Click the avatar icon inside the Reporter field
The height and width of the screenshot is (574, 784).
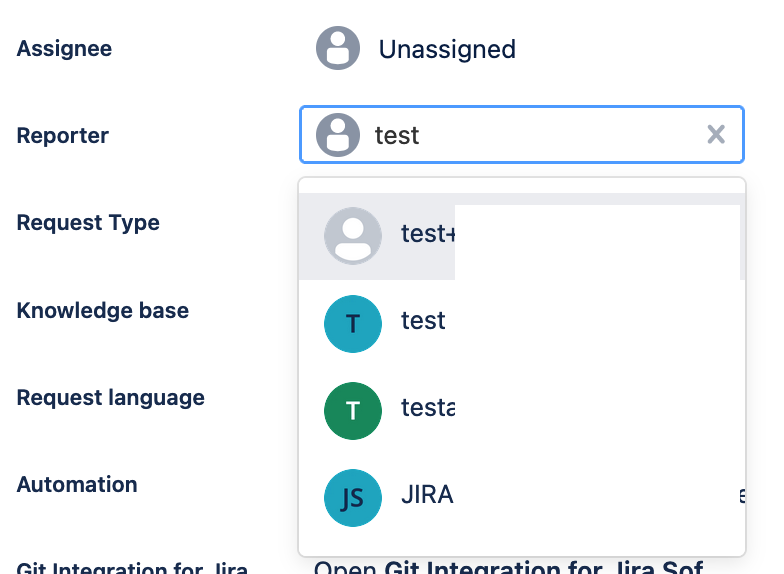click(338, 135)
